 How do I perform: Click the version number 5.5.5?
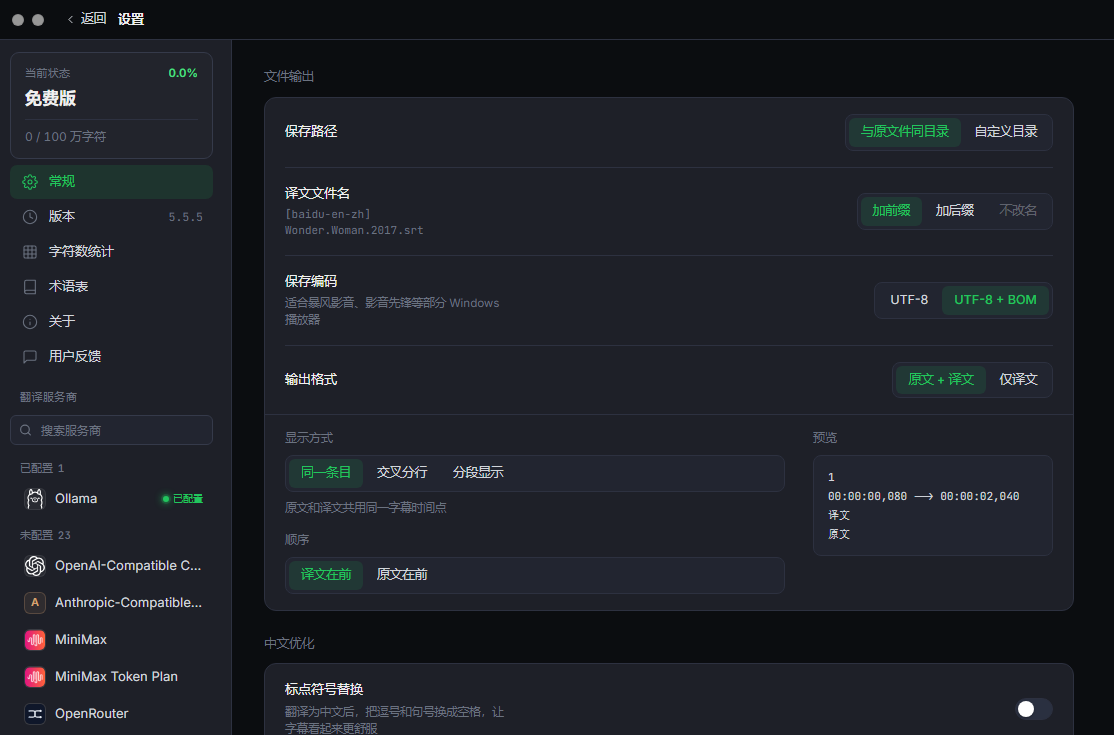pos(185,217)
